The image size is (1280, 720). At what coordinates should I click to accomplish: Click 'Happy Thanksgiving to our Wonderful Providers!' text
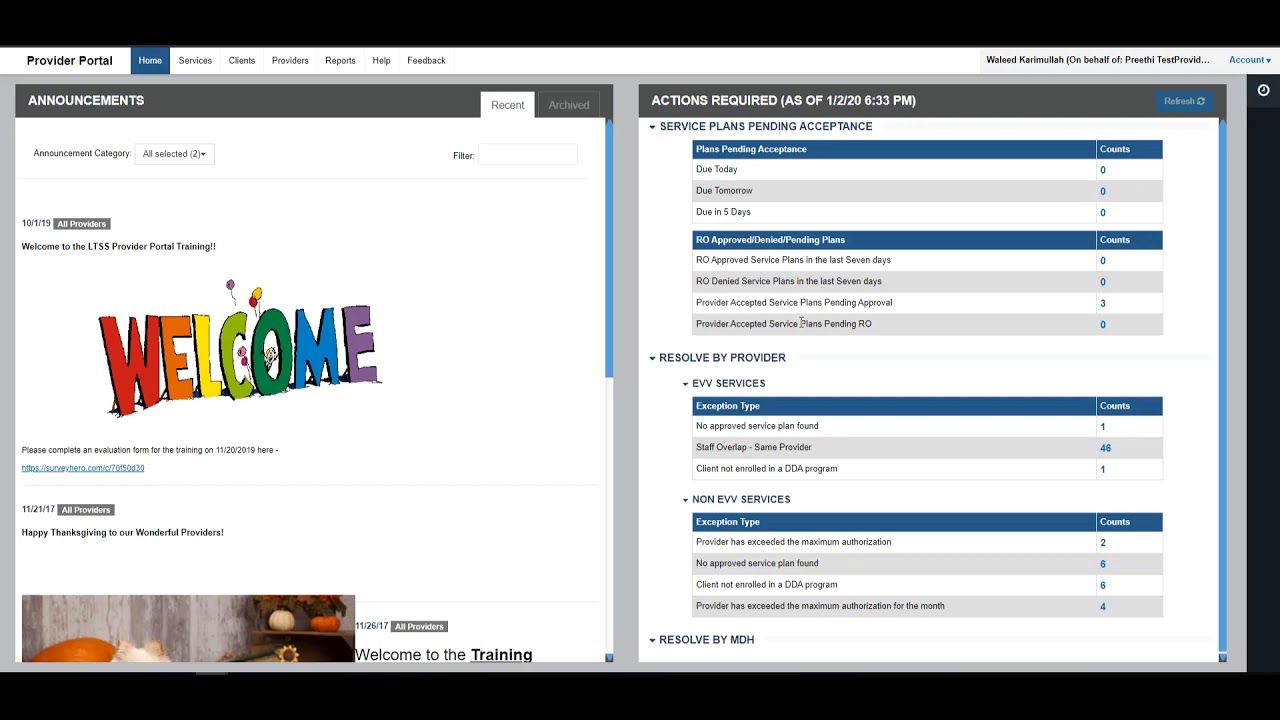coord(122,533)
